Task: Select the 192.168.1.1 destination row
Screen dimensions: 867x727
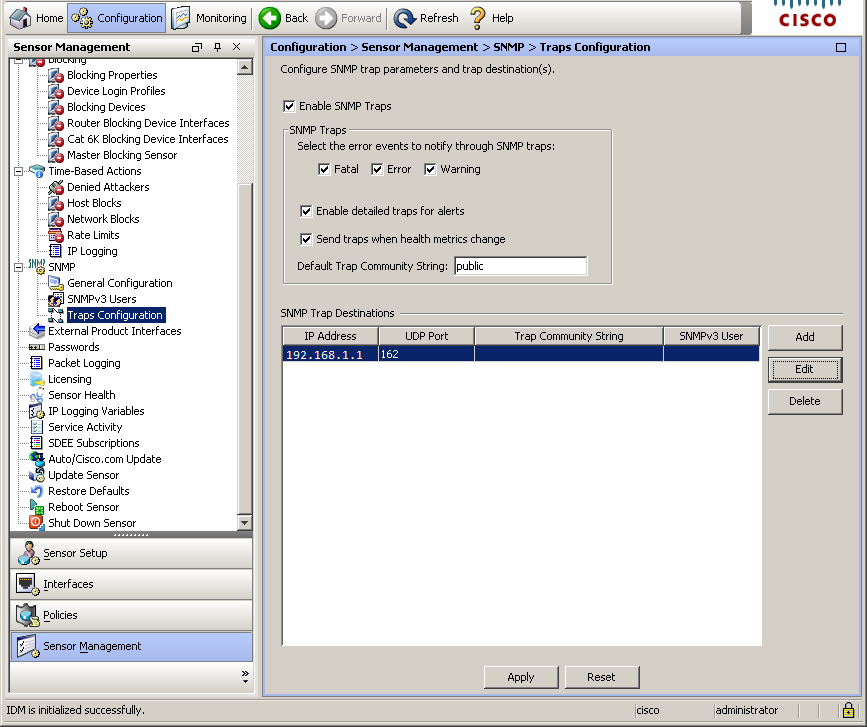Action: click(521, 354)
